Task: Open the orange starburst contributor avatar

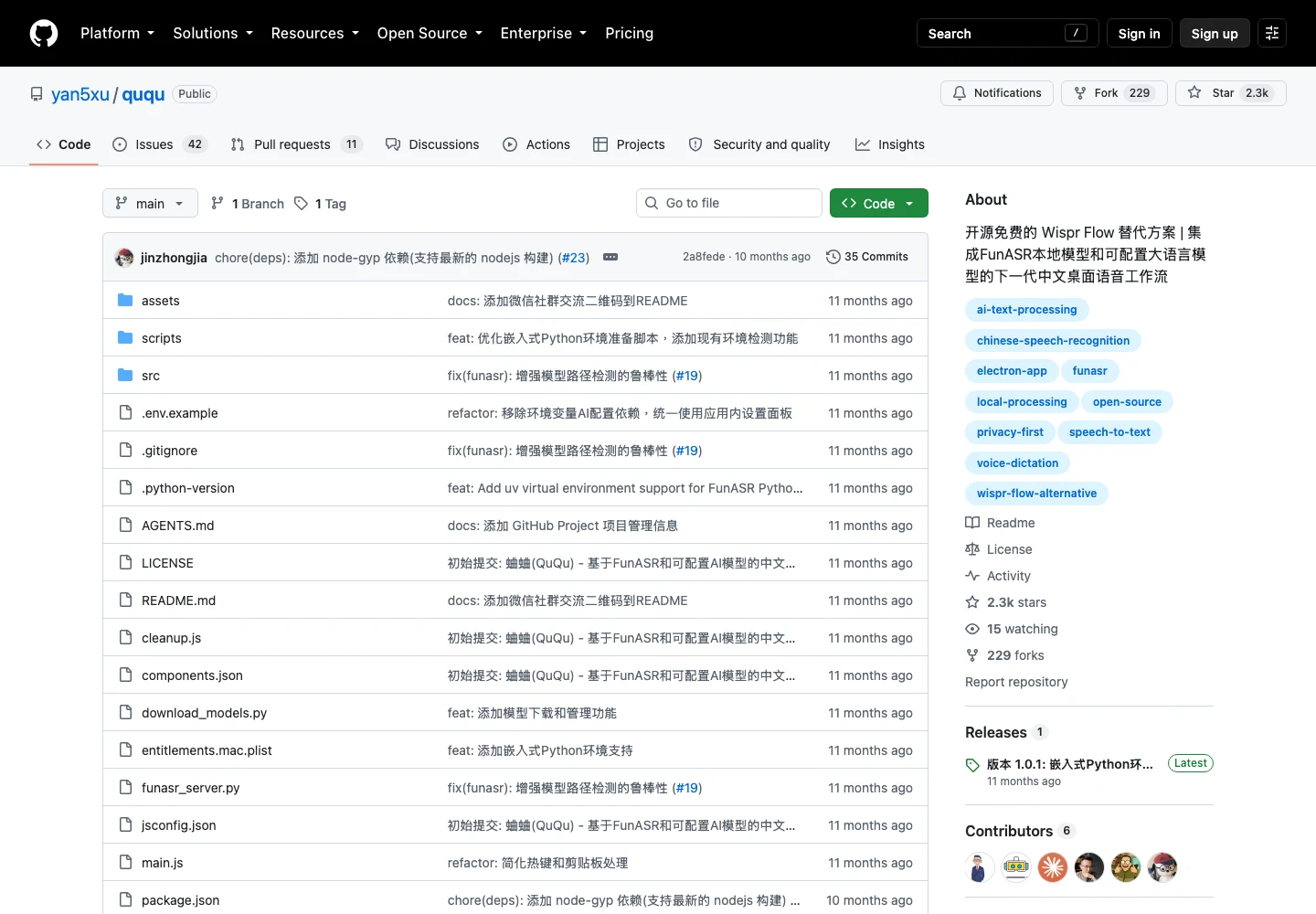Action: click(1053, 866)
